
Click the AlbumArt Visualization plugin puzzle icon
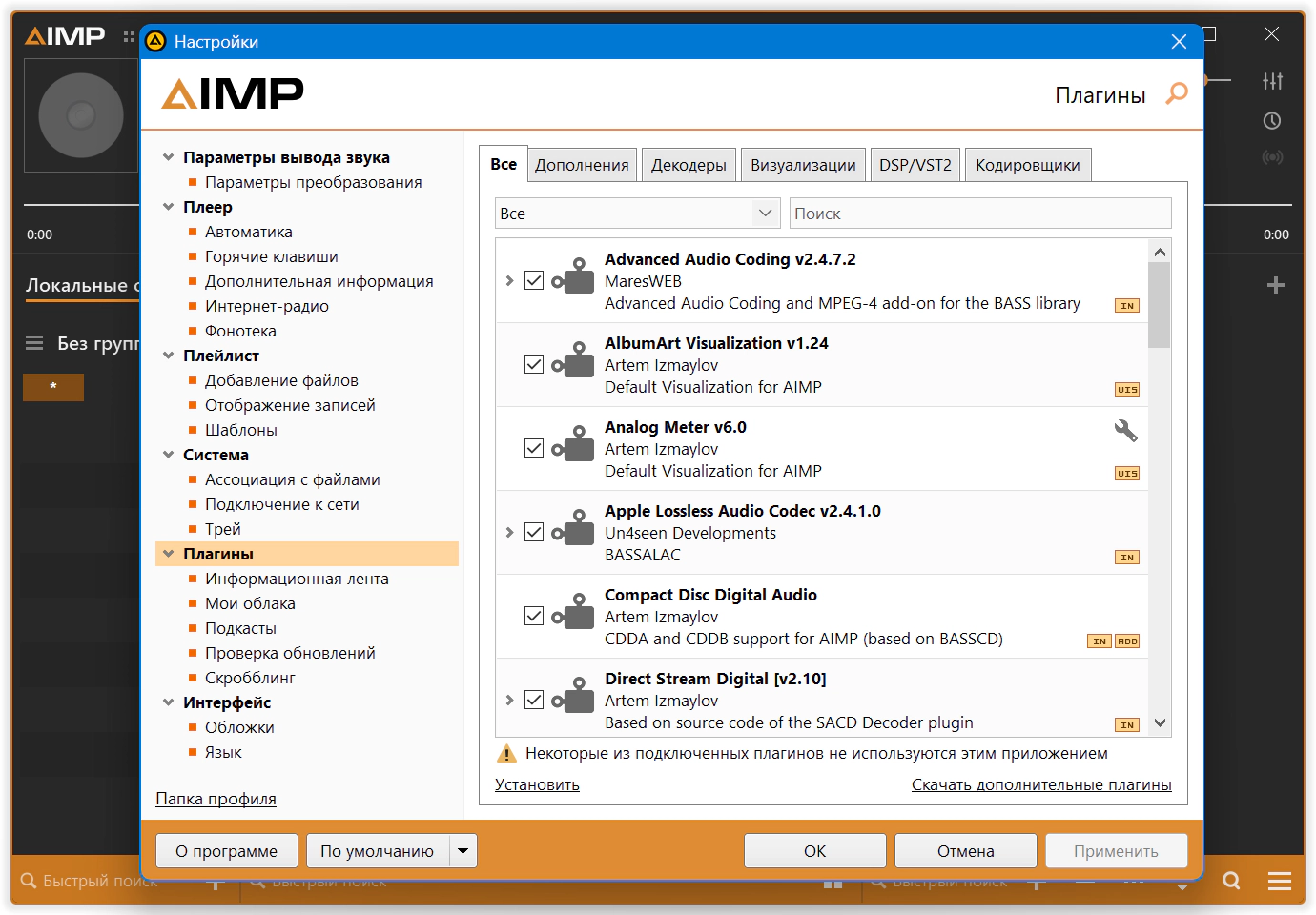click(573, 360)
